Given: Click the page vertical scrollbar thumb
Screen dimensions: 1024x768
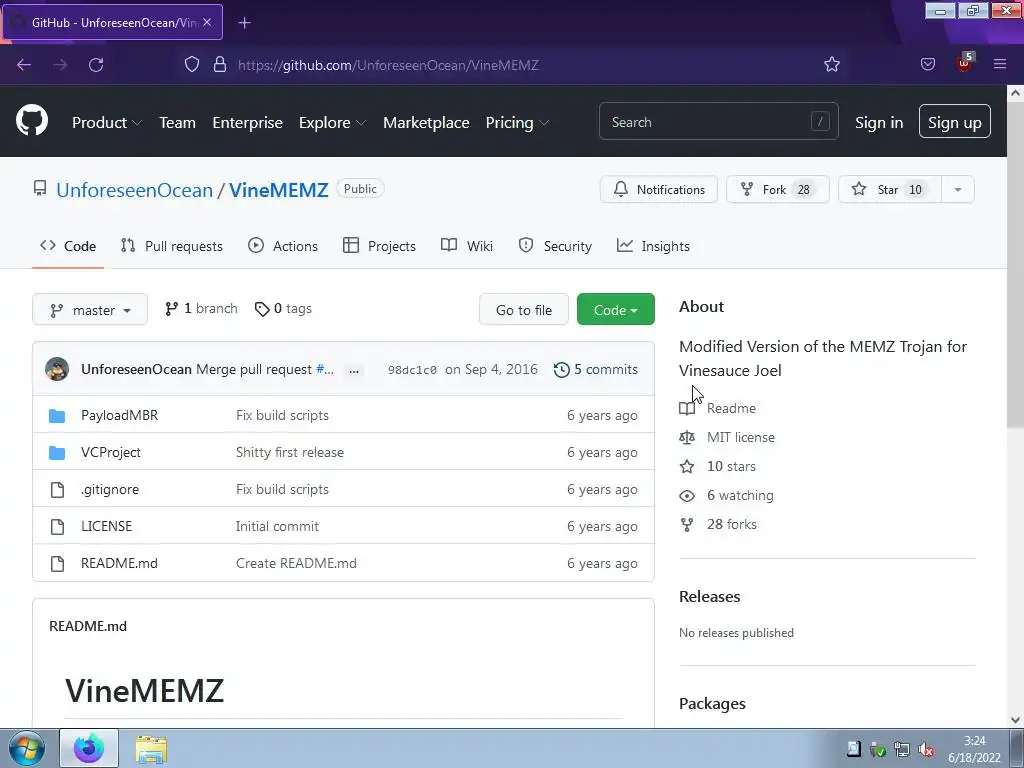Looking at the screenshot, I should pos(1015,264).
